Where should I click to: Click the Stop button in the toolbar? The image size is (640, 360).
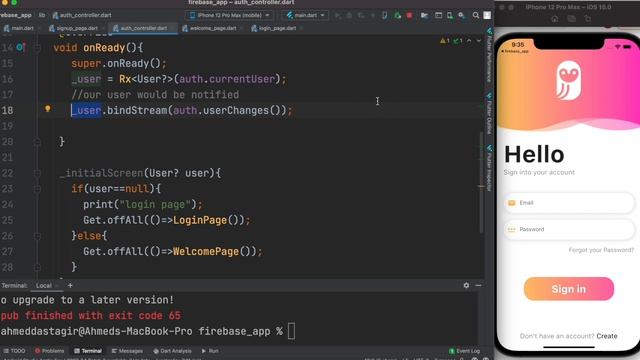(x=409, y=16)
